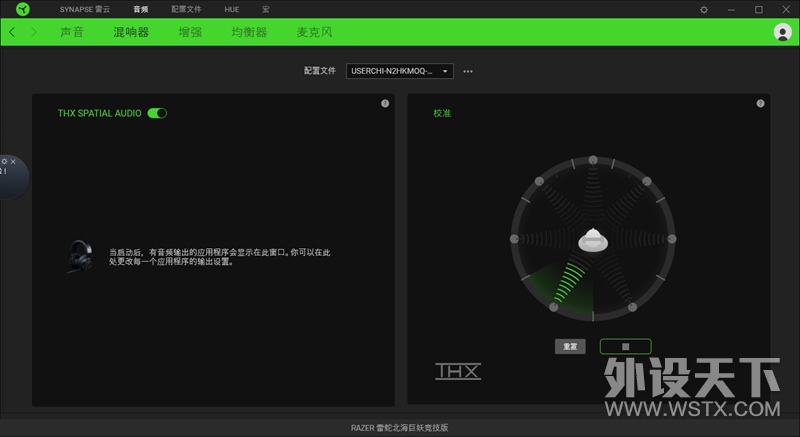The width and height of the screenshot is (800, 437).
Task: Switch to the SYNAPSE 雷云 tab
Action: [x=85, y=9]
